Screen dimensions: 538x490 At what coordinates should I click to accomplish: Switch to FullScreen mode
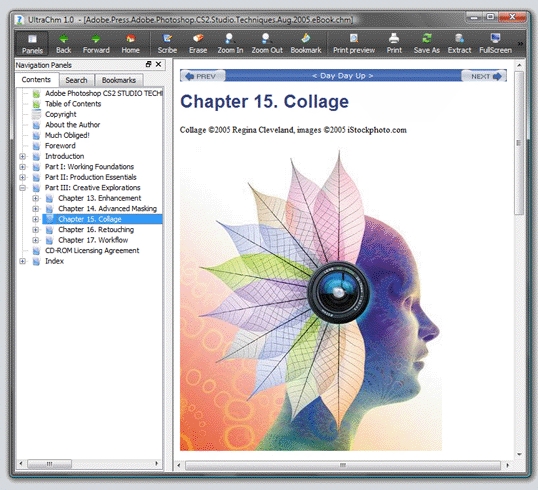tap(495, 44)
